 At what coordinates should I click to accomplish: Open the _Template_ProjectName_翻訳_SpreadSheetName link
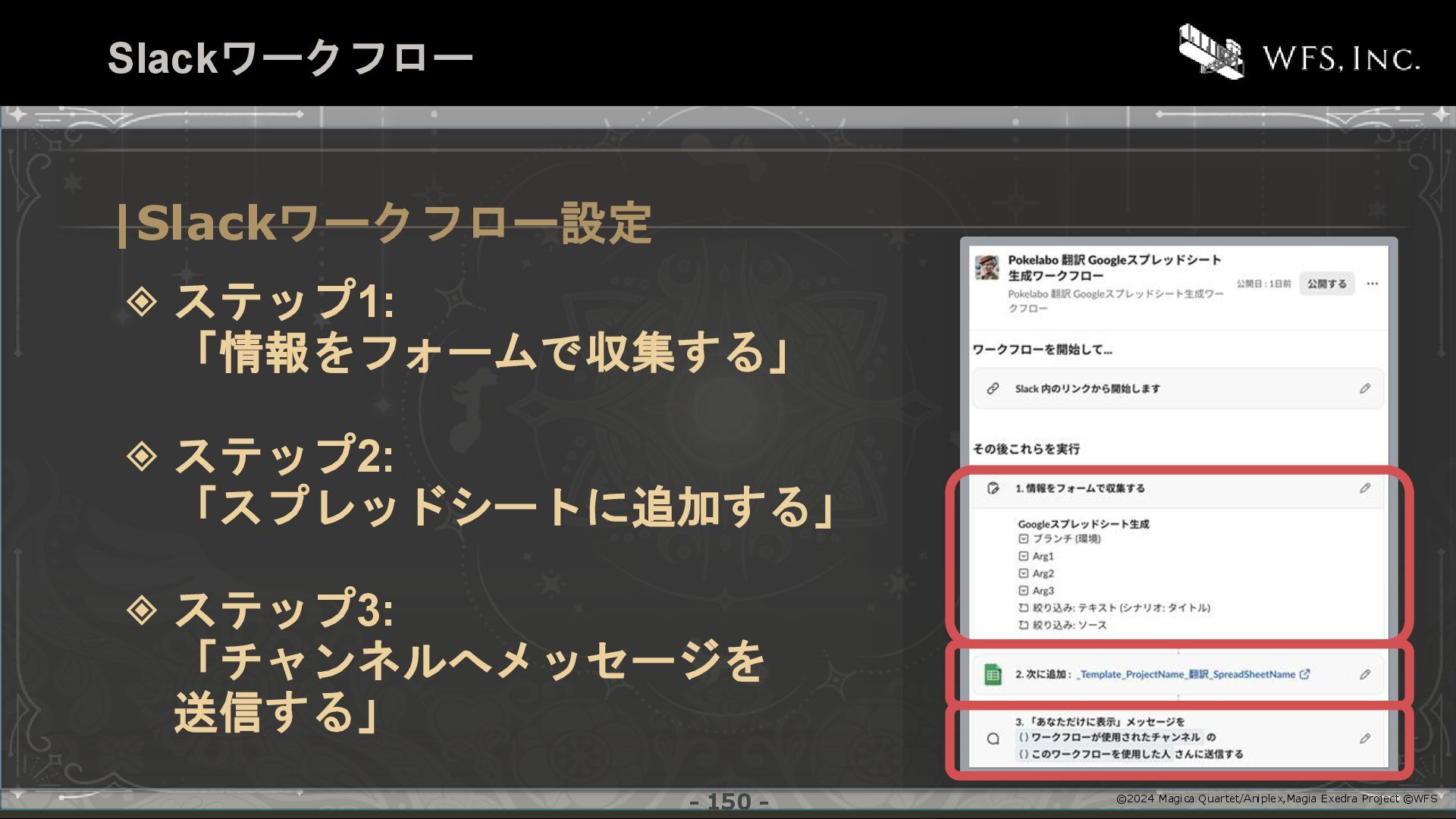[1186, 674]
